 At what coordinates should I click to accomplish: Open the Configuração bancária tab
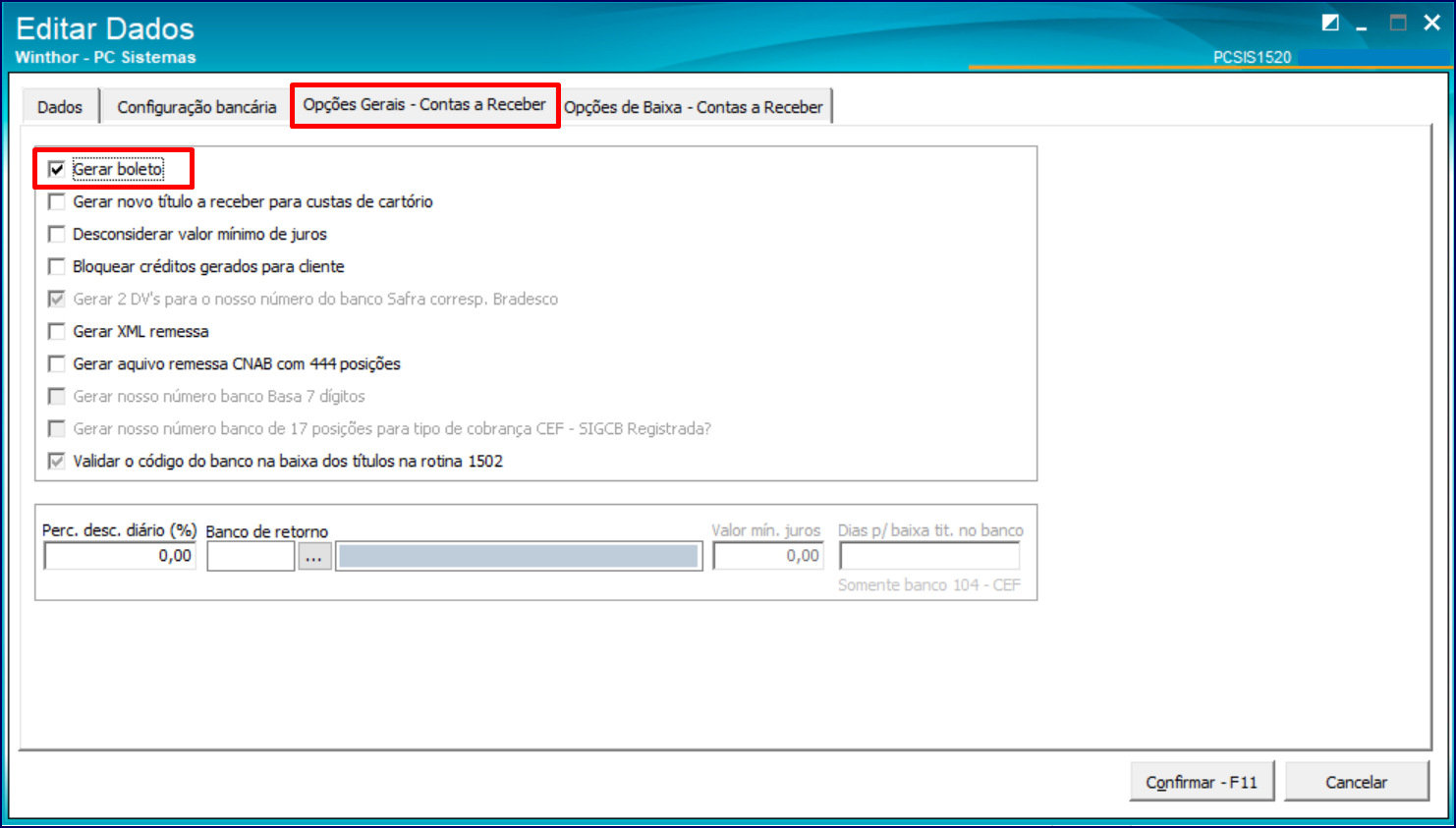196,107
